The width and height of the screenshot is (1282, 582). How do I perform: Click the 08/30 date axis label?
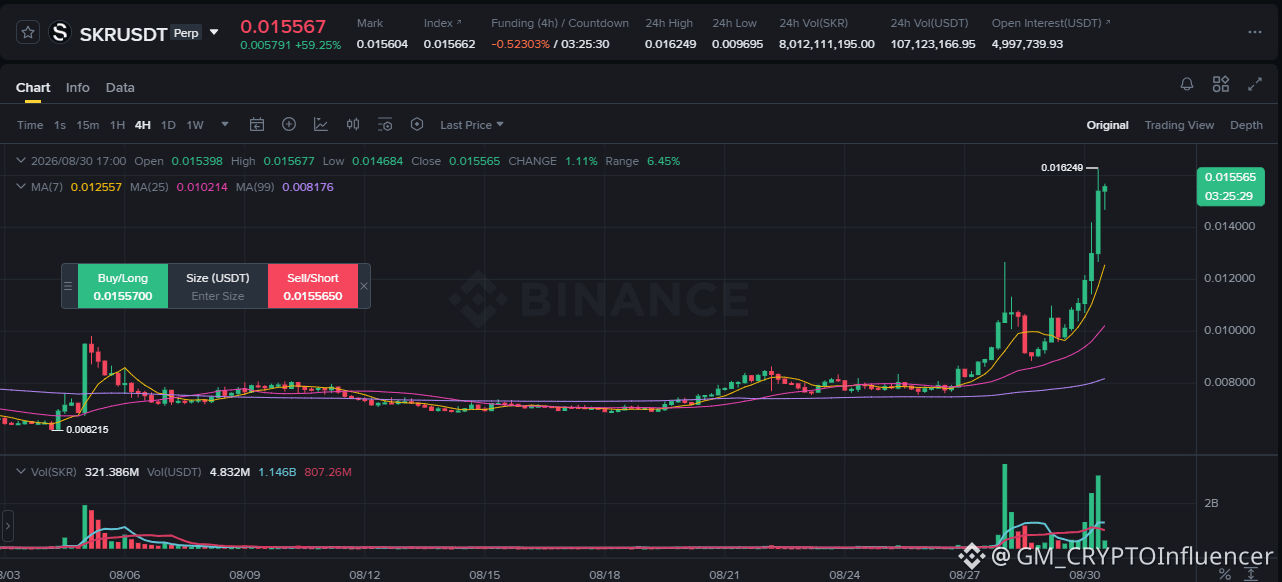[x=1086, y=575]
